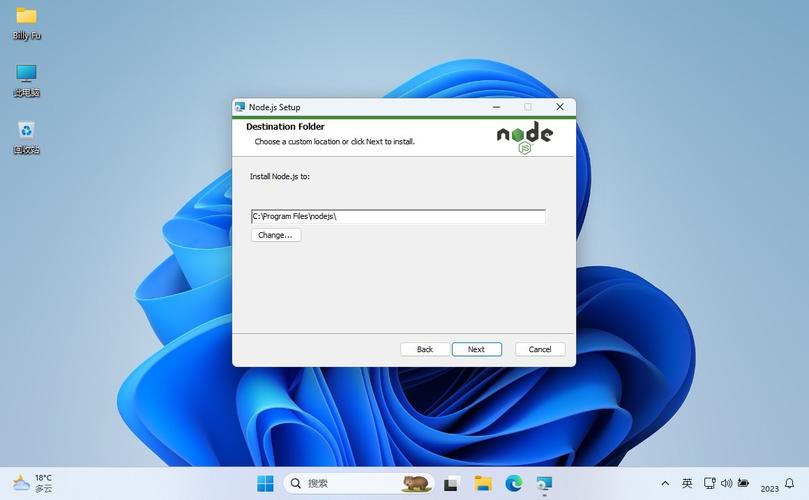Click the Node.js Setup title bar icon
Screen dimensions: 809x500
pyautogui.click(x=240, y=107)
